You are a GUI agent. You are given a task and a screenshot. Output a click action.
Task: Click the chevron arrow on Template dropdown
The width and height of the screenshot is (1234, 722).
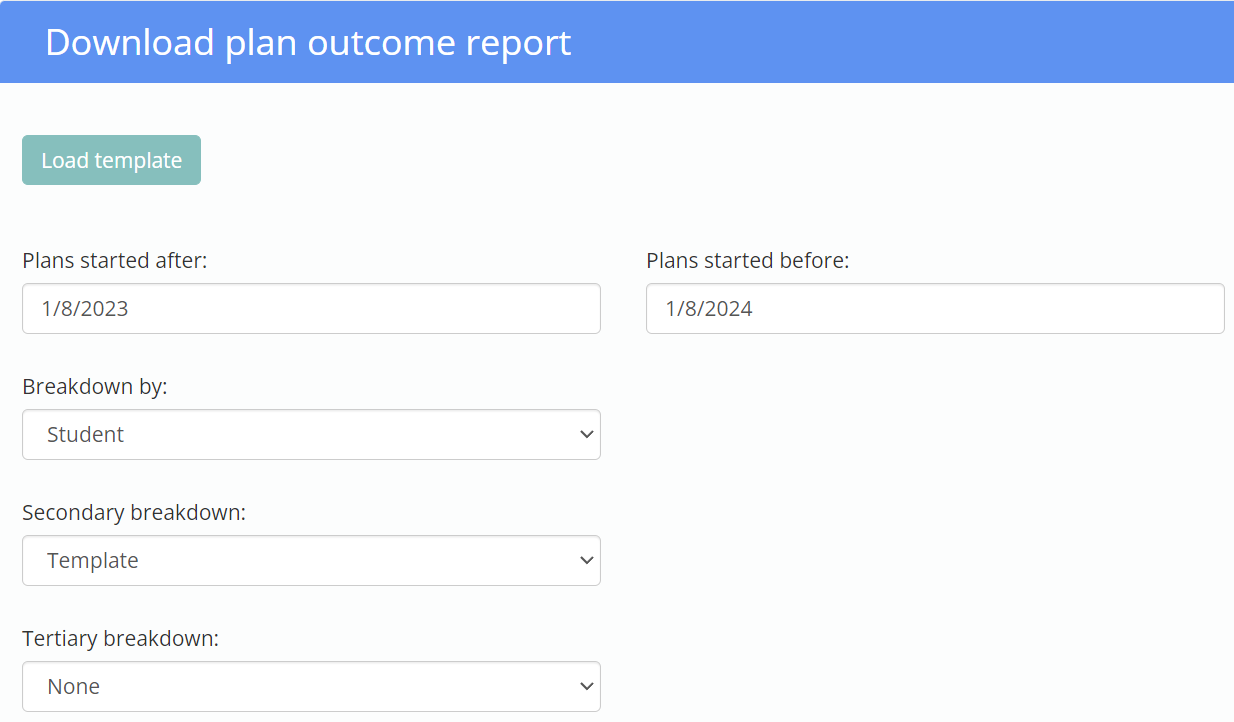pos(586,560)
